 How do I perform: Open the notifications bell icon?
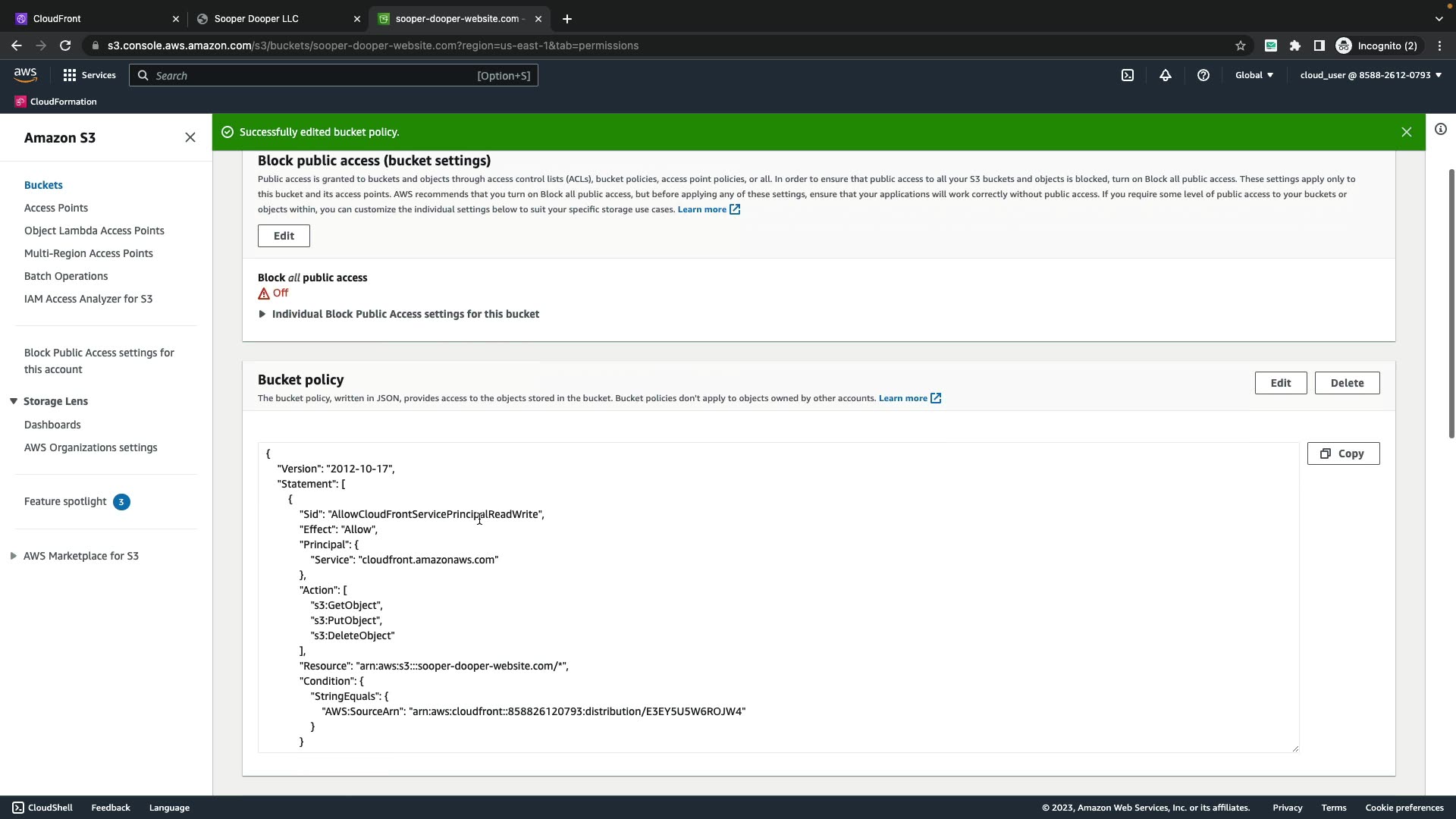pyautogui.click(x=1166, y=75)
